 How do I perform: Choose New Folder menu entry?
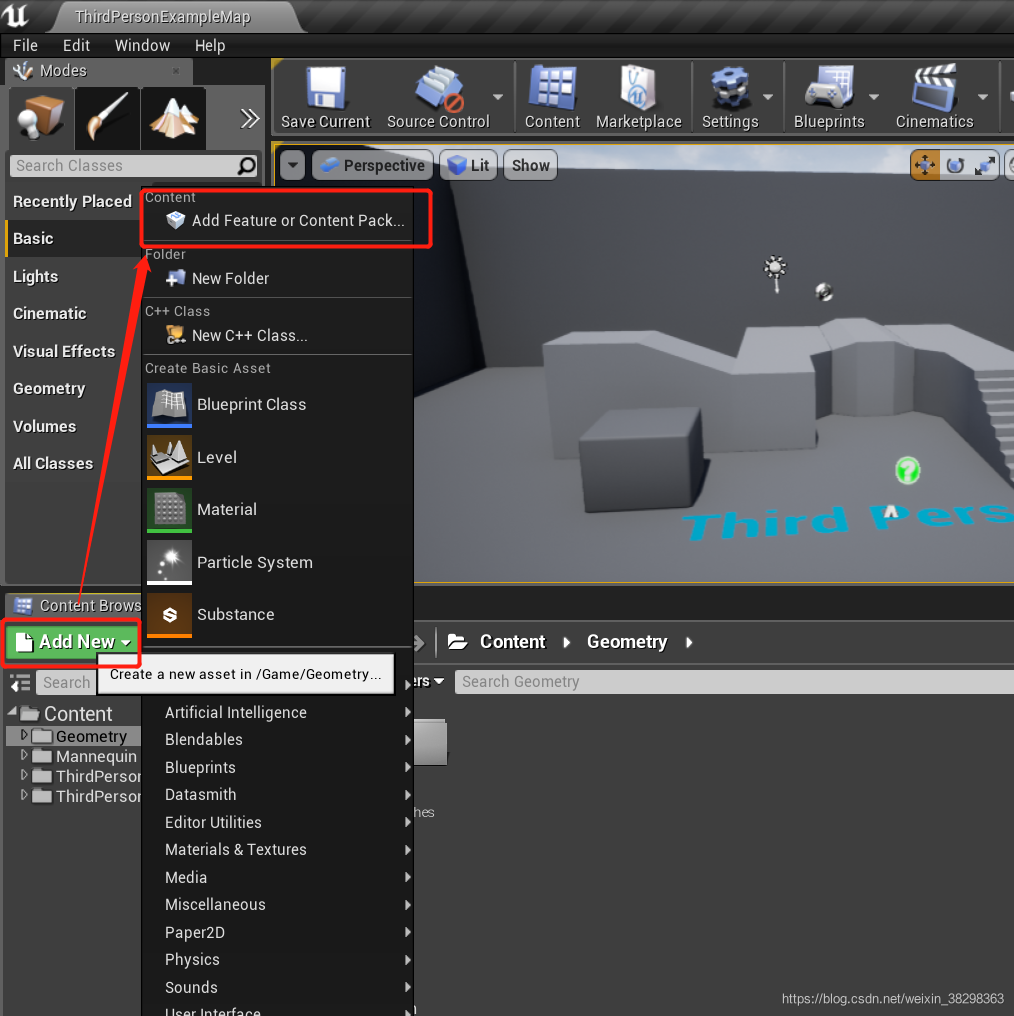tap(279, 279)
